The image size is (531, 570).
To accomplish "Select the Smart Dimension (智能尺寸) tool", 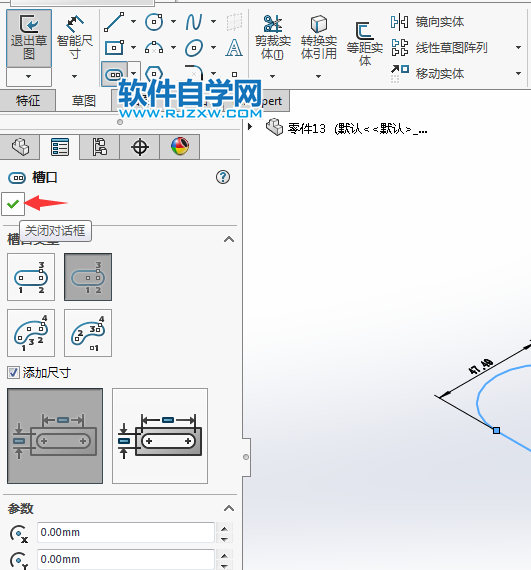I will [75, 38].
